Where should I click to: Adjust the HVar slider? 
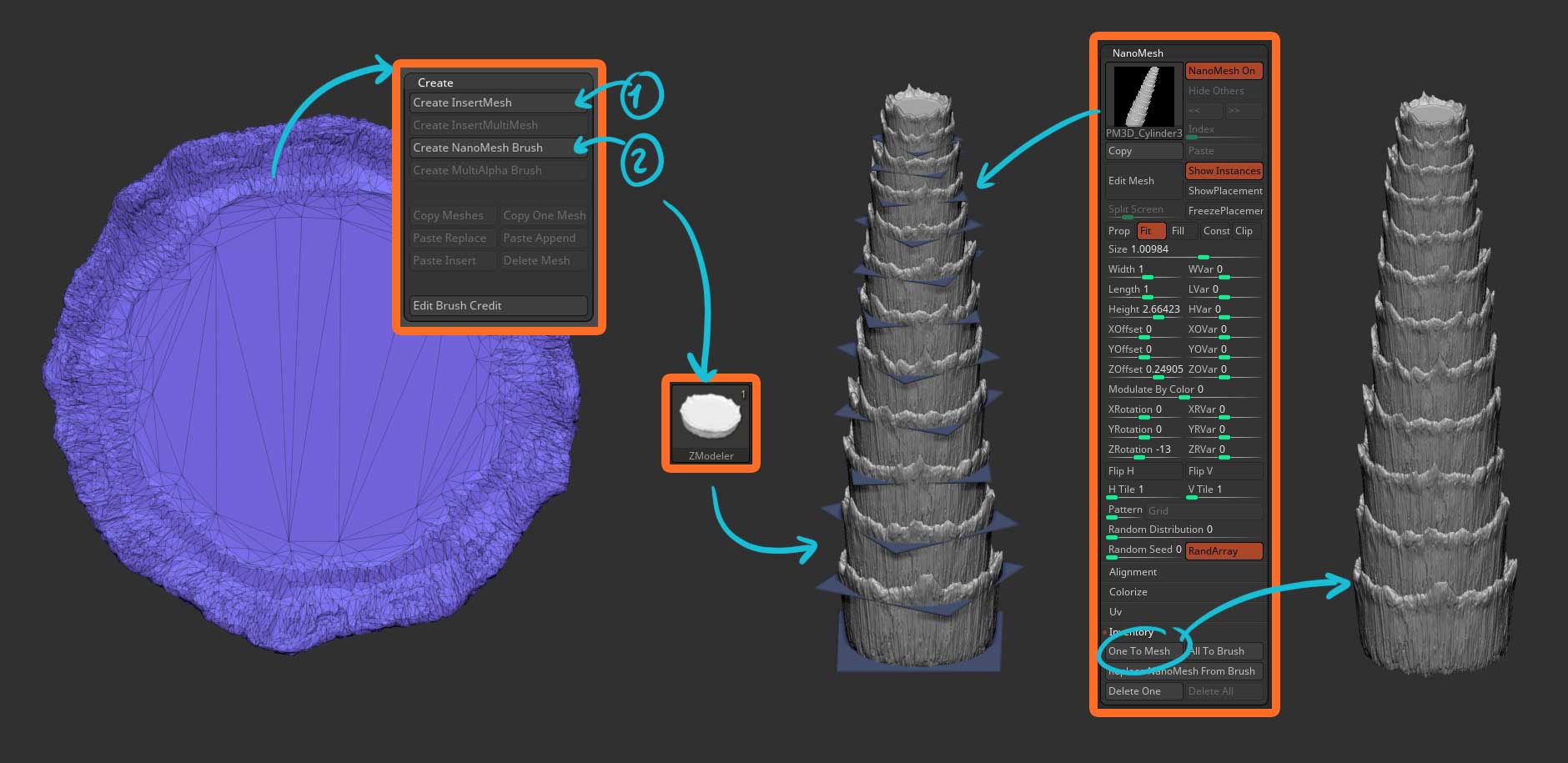coord(1224,311)
